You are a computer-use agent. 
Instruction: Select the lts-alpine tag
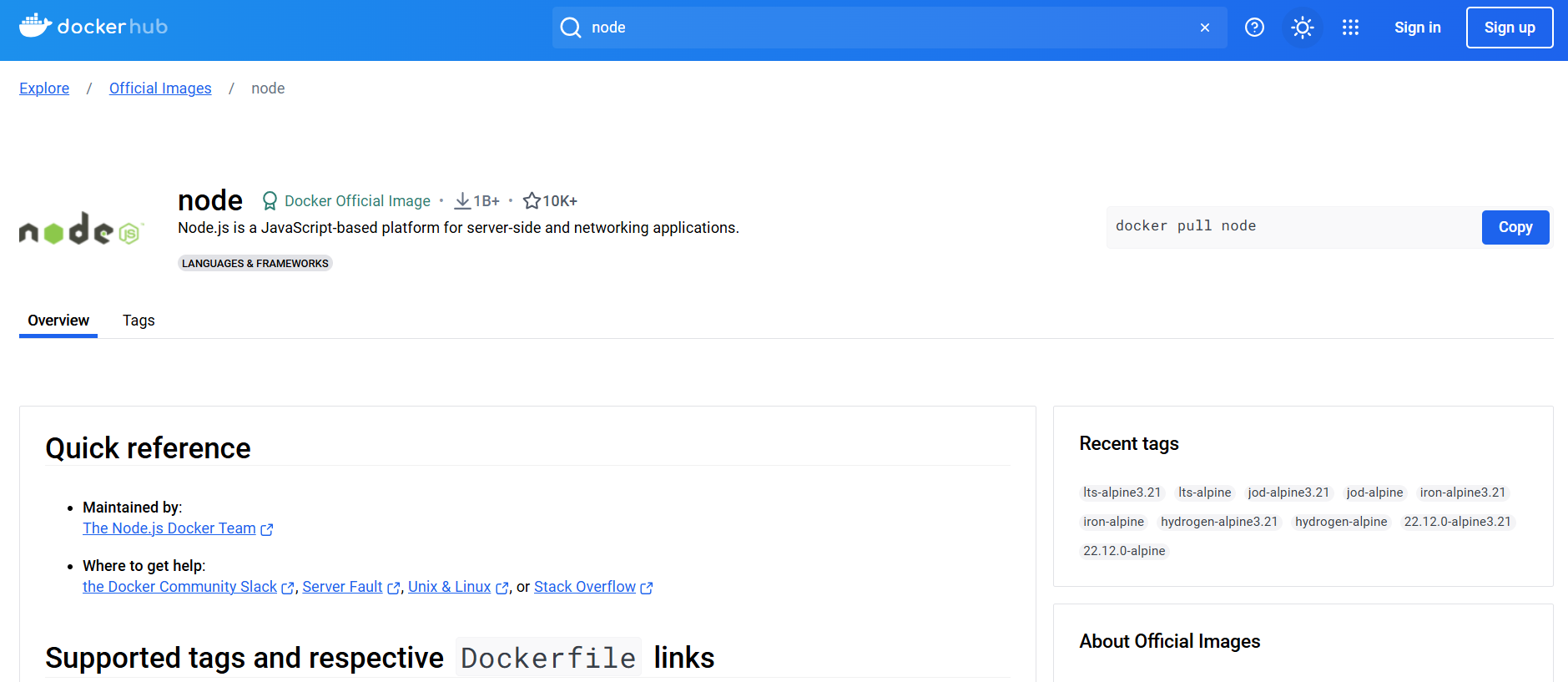[1205, 493]
